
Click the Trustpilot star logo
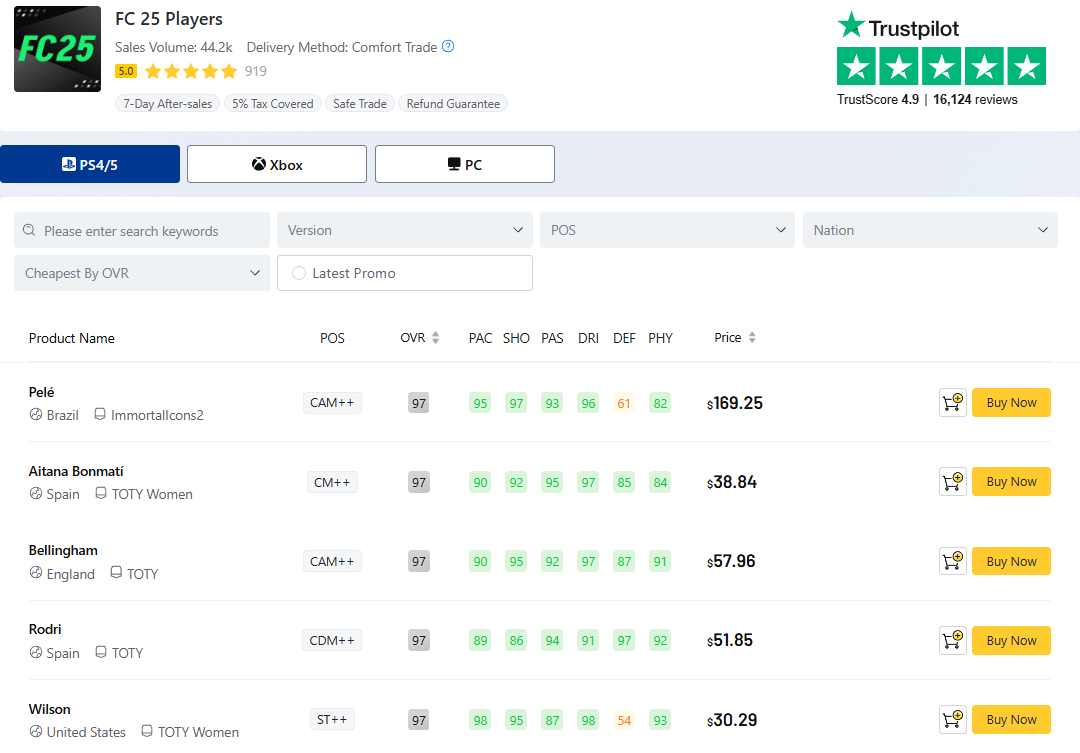[x=851, y=25]
